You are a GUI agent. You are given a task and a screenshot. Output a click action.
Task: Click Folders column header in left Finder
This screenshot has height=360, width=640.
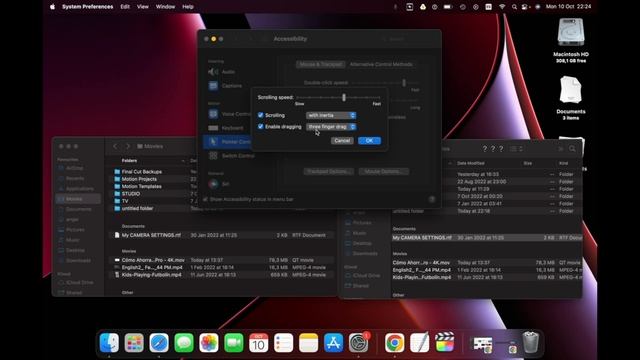tap(129, 161)
